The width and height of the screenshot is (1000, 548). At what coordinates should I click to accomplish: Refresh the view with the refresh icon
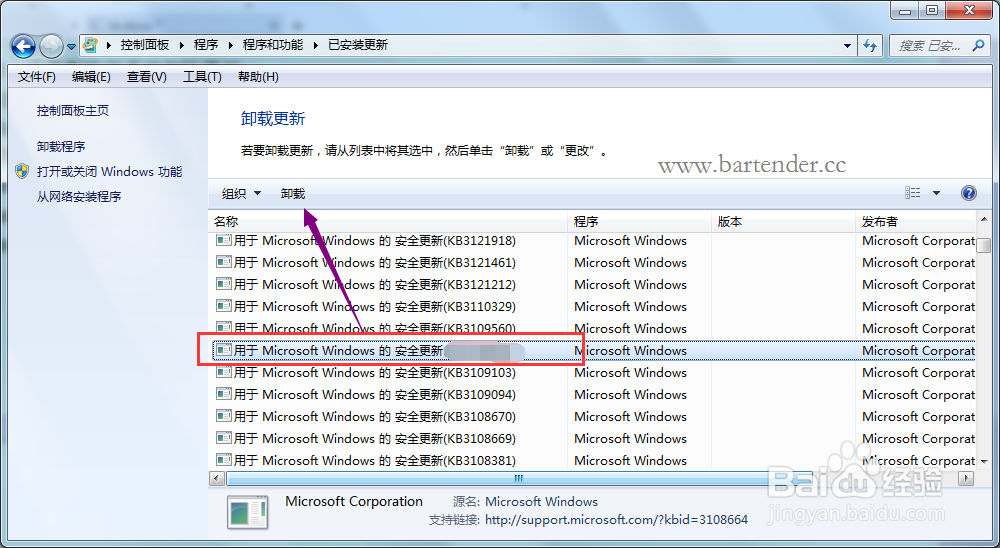tap(870, 45)
